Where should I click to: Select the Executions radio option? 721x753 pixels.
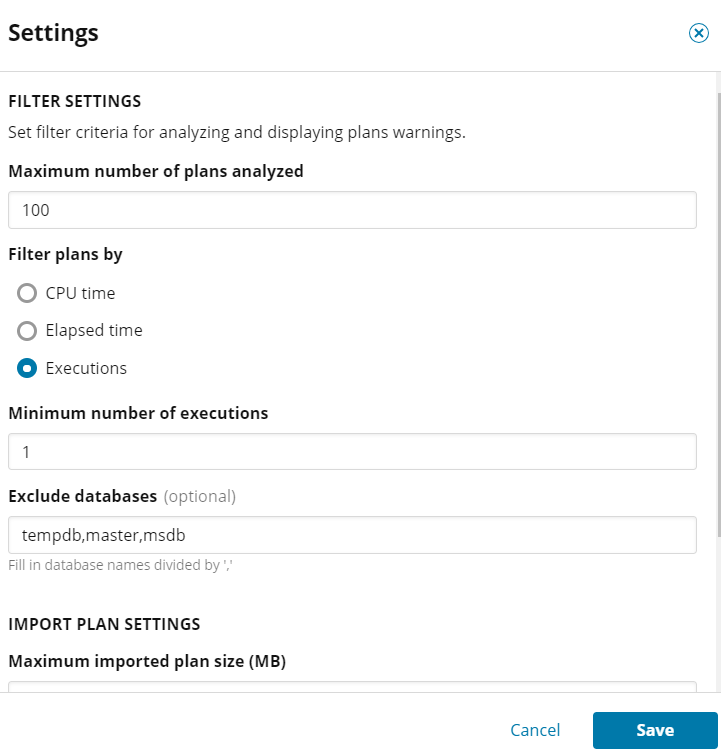click(x=27, y=368)
